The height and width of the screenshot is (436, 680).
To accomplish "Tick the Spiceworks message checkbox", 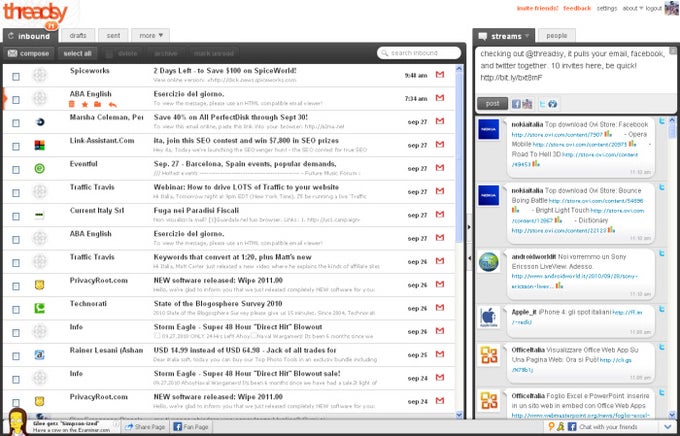I will (x=16, y=76).
